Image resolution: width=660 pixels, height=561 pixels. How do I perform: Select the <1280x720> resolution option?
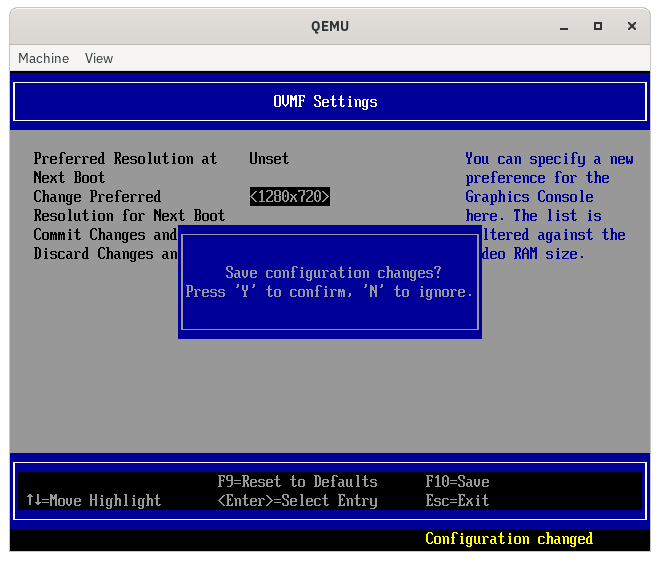pos(290,197)
